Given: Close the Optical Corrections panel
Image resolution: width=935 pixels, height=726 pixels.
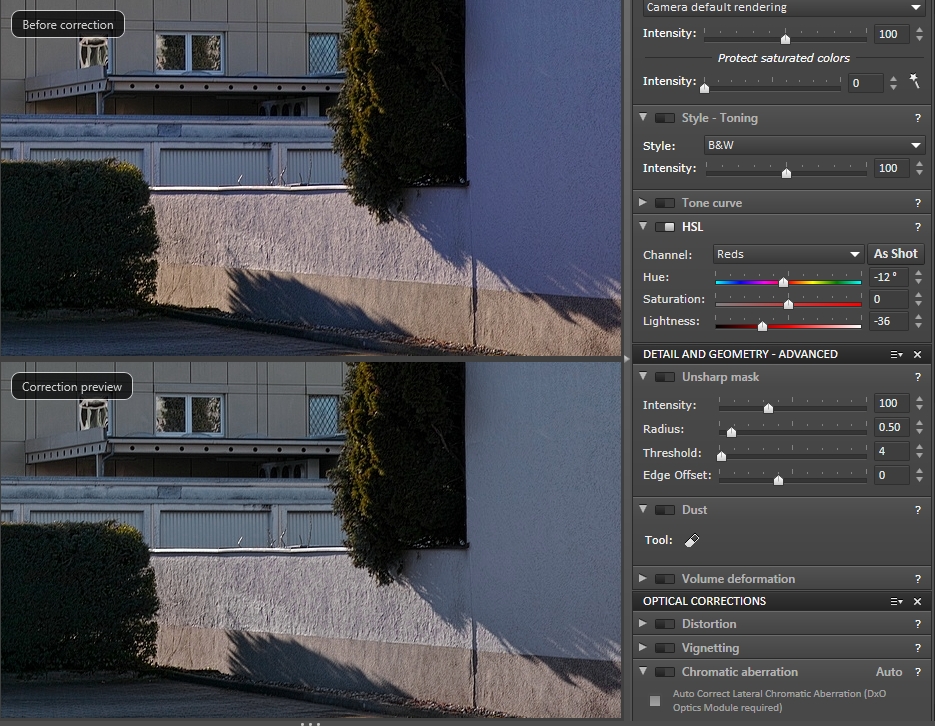Looking at the screenshot, I should tap(917, 601).
